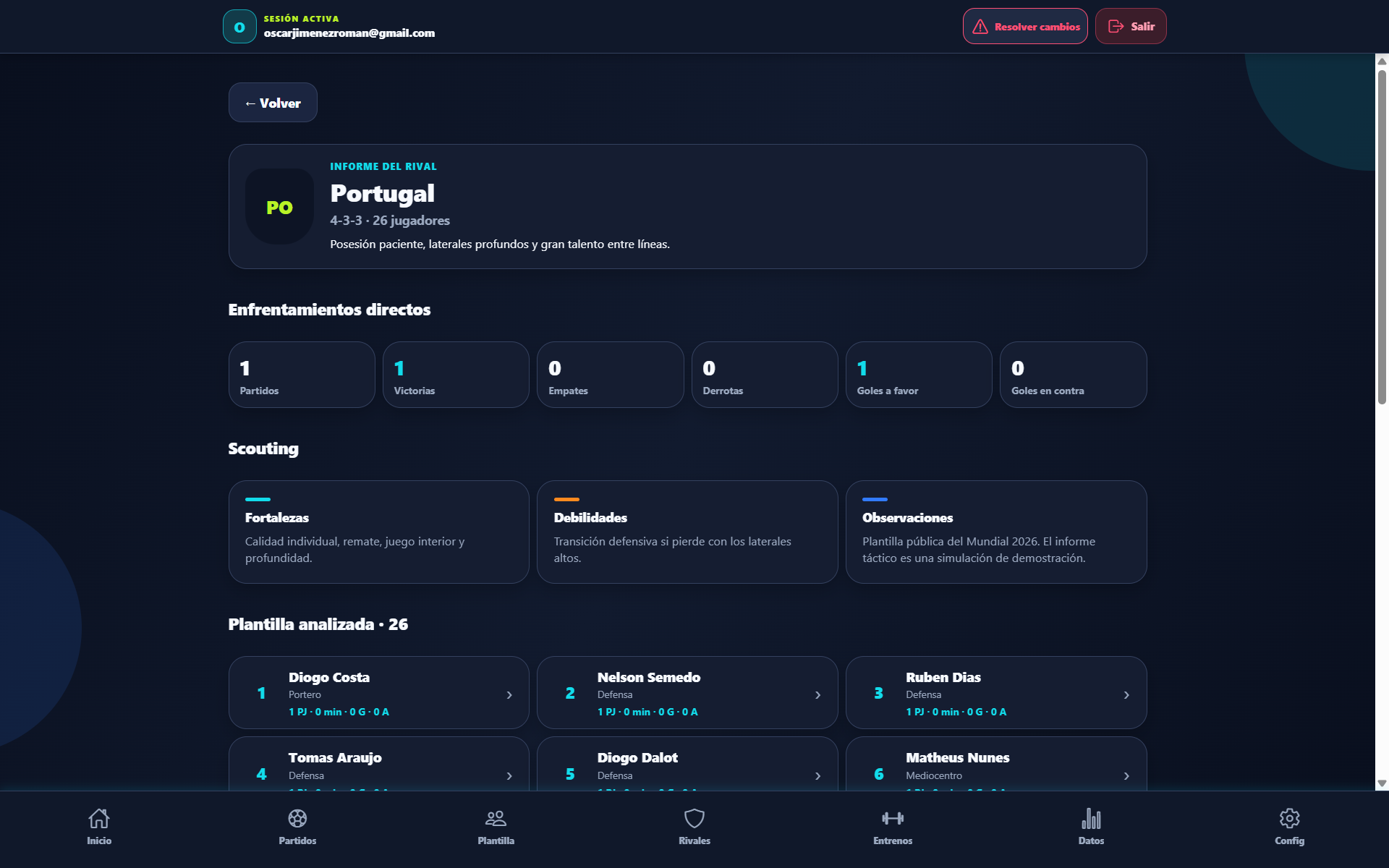Switch to the Inicio tab label
The width and height of the screenshot is (1389, 868).
point(99,841)
